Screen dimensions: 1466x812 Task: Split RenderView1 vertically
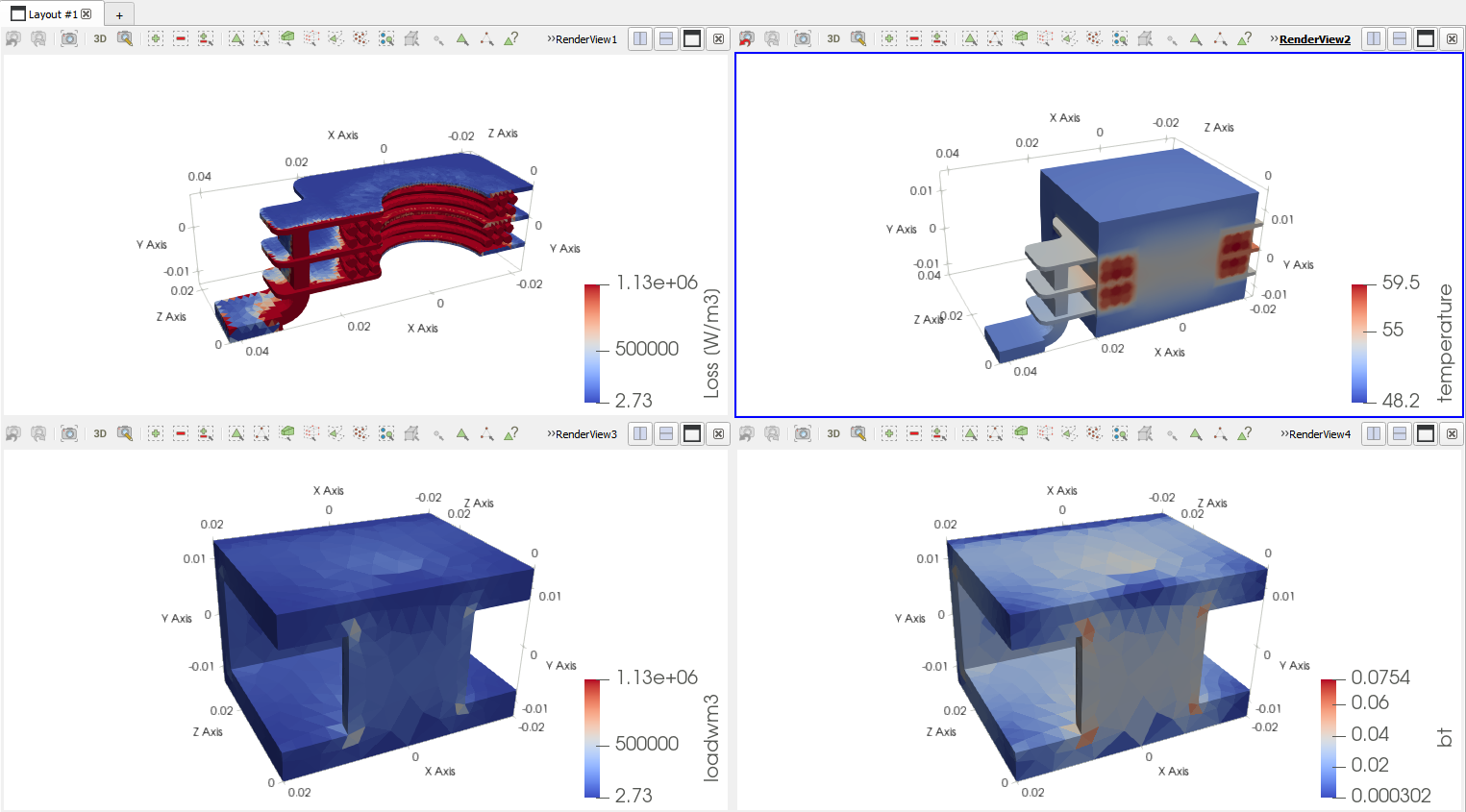click(666, 38)
